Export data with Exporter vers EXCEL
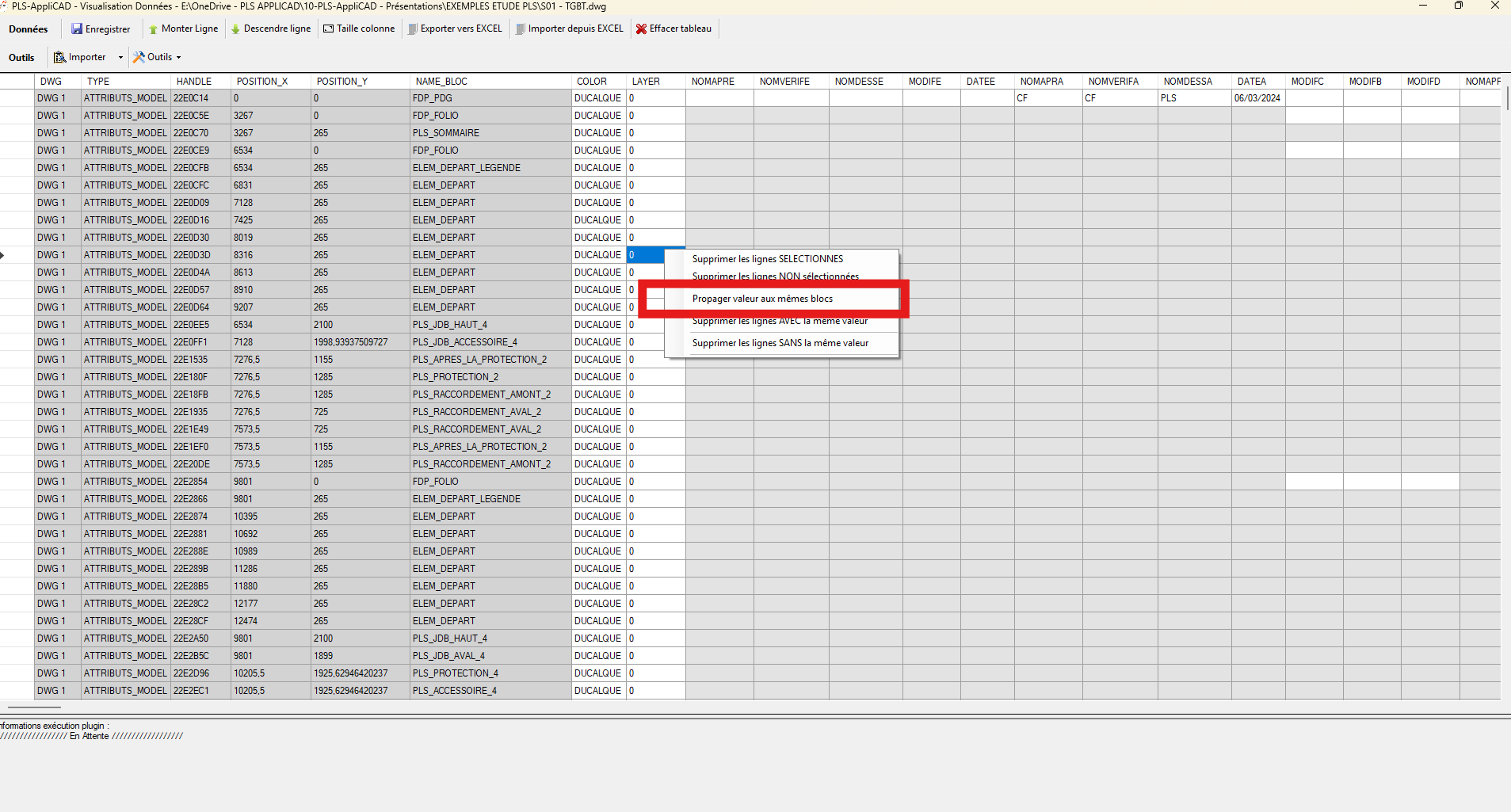The width and height of the screenshot is (1511, 812). pos(455,29)
